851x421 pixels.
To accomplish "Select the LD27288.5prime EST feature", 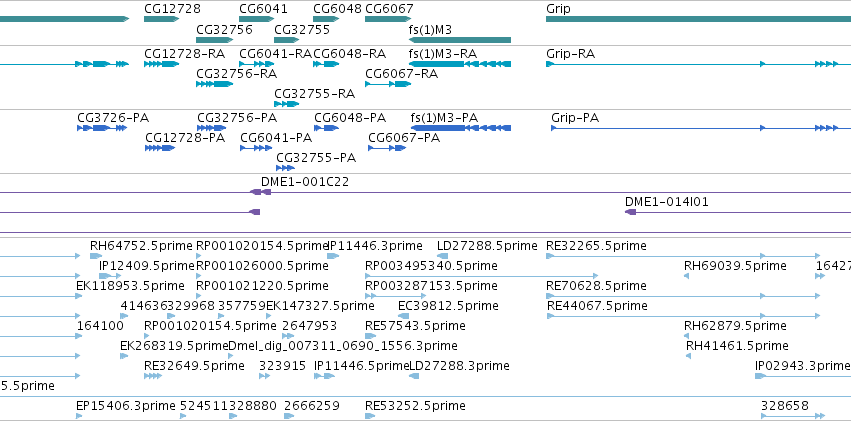I will (x=442, y=256).
